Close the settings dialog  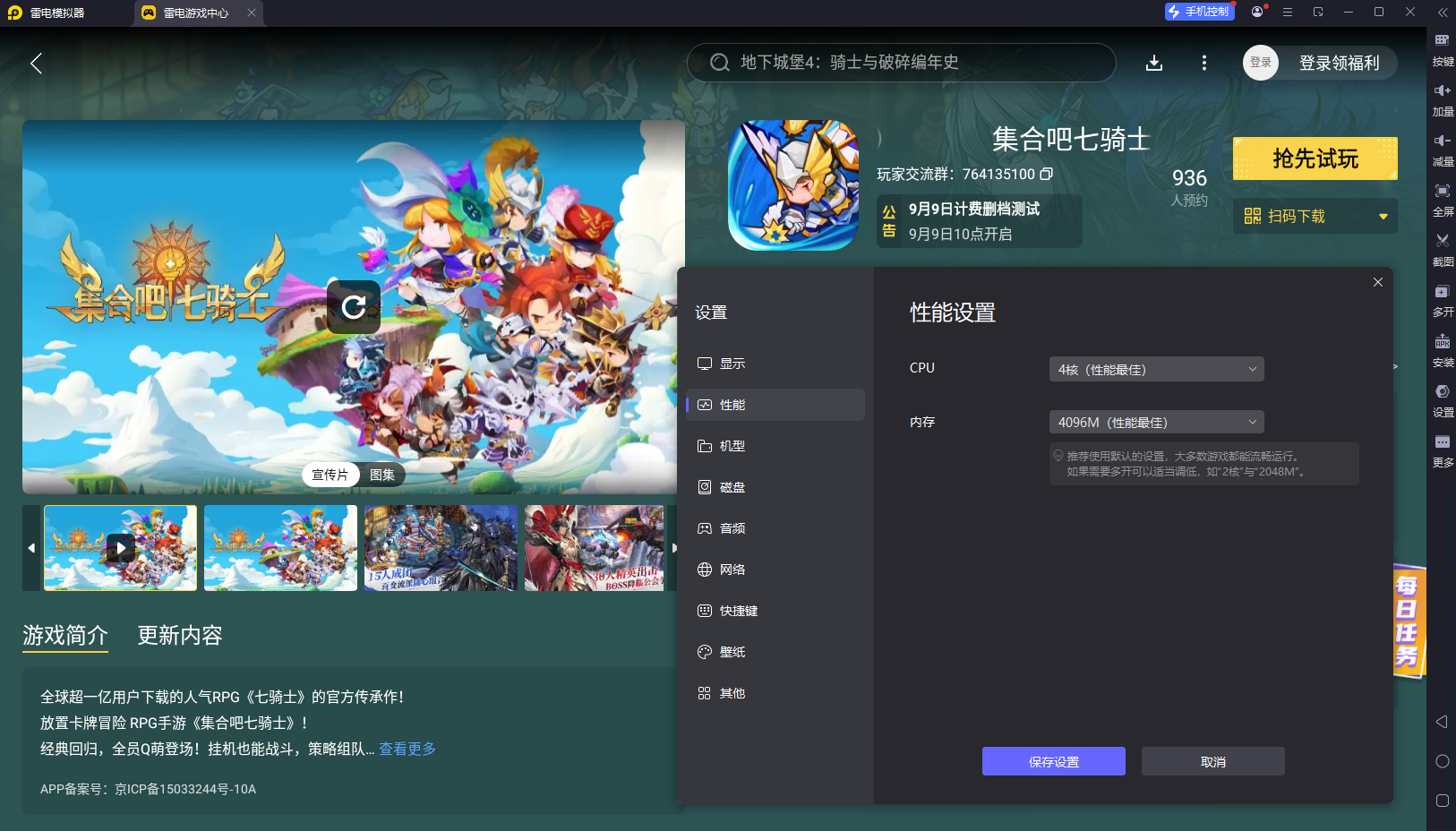pos(1377,282)
